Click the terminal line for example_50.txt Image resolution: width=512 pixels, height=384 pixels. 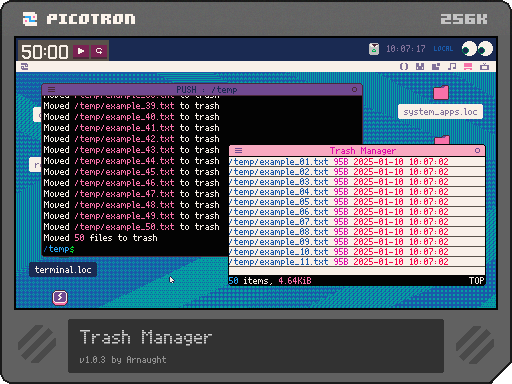[x=131, y=227]
